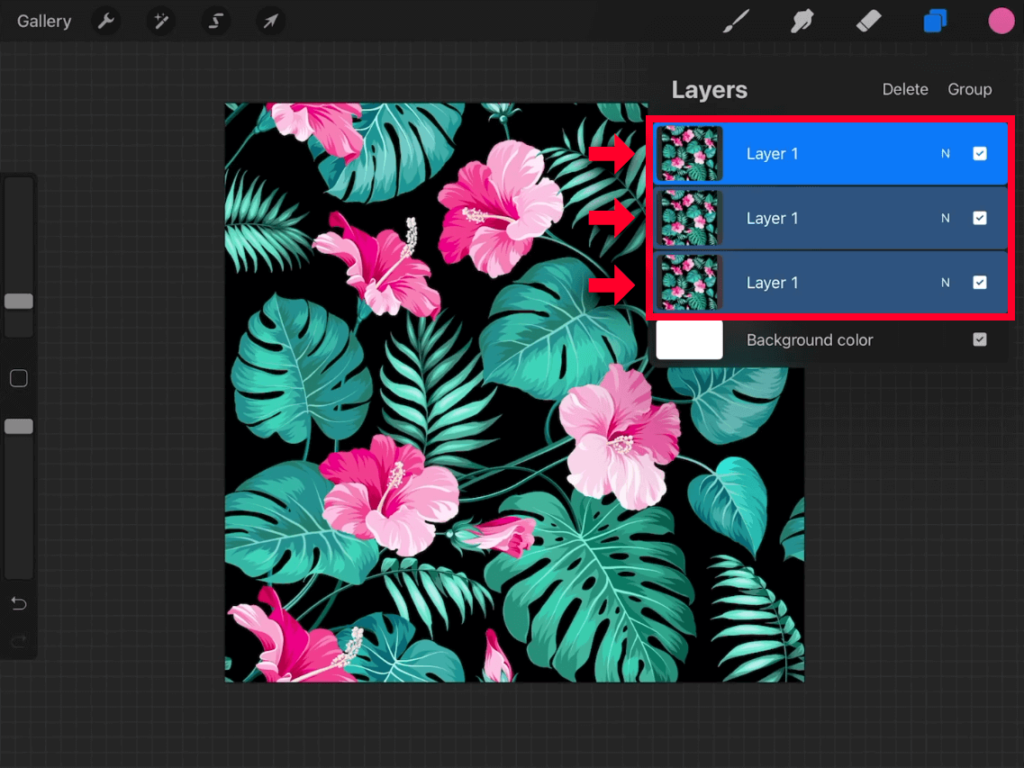Hide the middle Layer 1 layer
Image resolution: width=1024 pixels, height=768 pixels.
click(980, 218)
